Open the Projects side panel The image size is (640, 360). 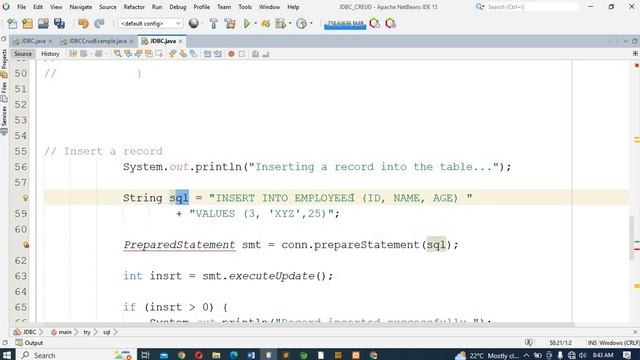[x=4, y=63]
